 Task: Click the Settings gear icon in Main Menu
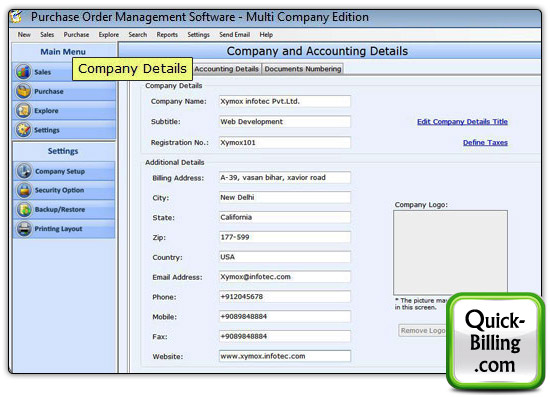click(x=24, y=130)
